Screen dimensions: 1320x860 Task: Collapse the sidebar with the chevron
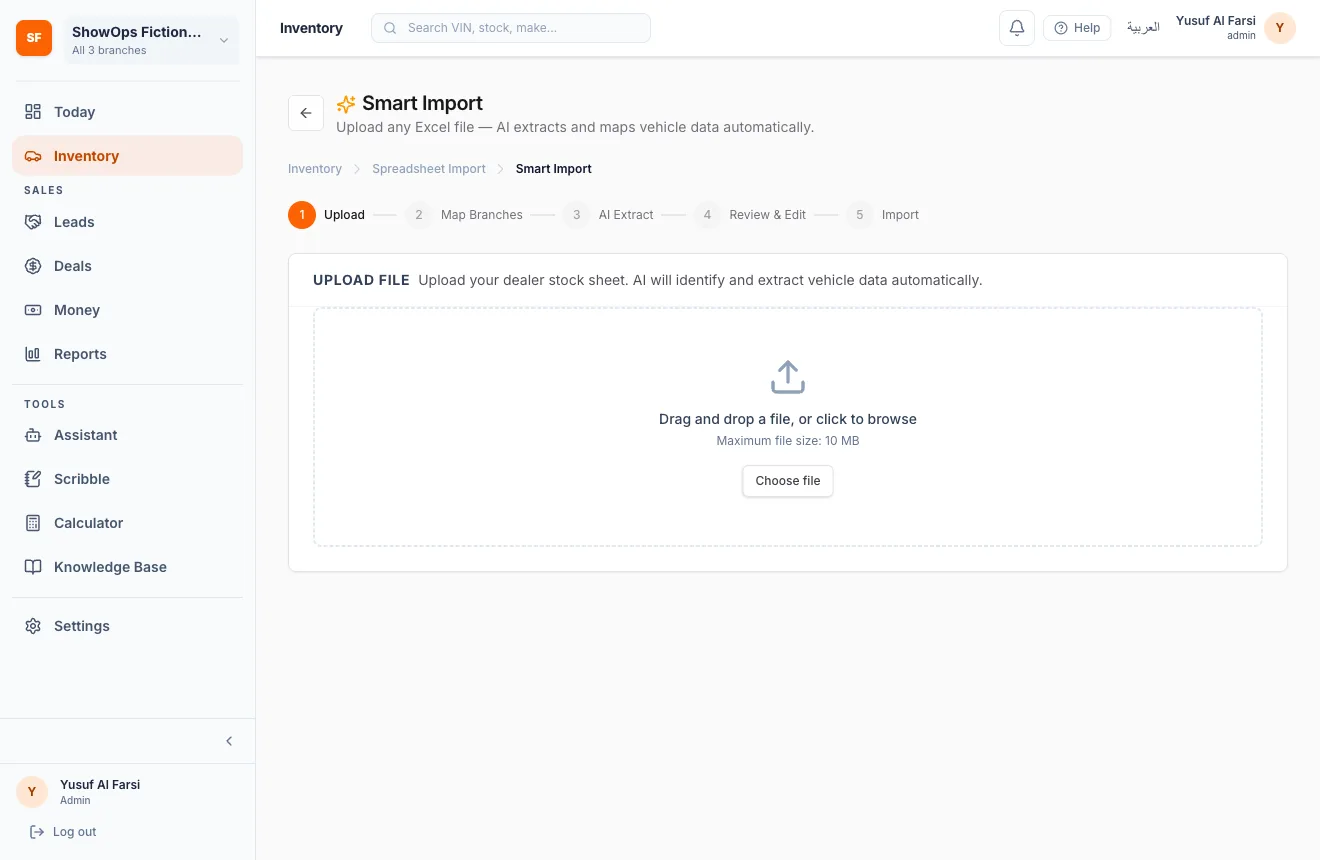229,741
